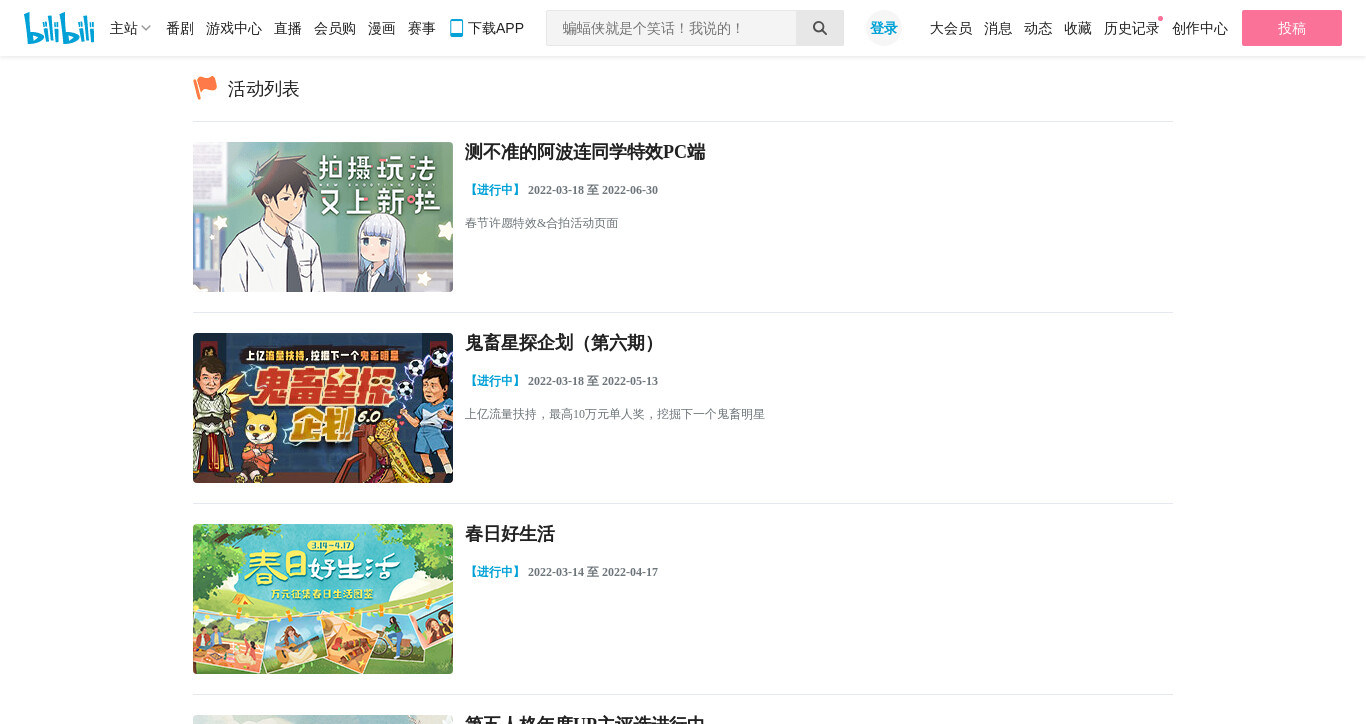
Task: Open title 鬼畜星探企划（第六期）
Action: pos(564,343)
